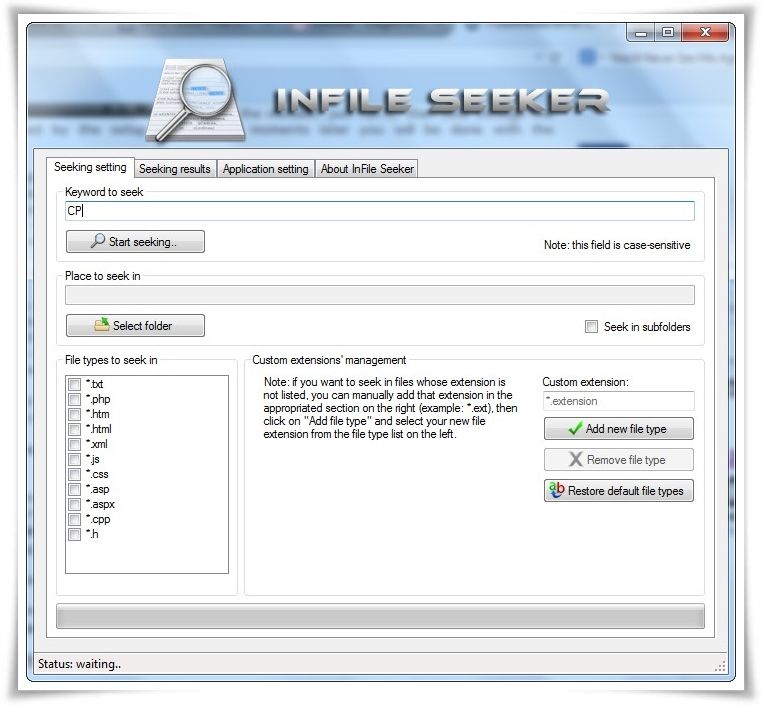
Task: Check the *.css file type
Action: coord(74,475)
